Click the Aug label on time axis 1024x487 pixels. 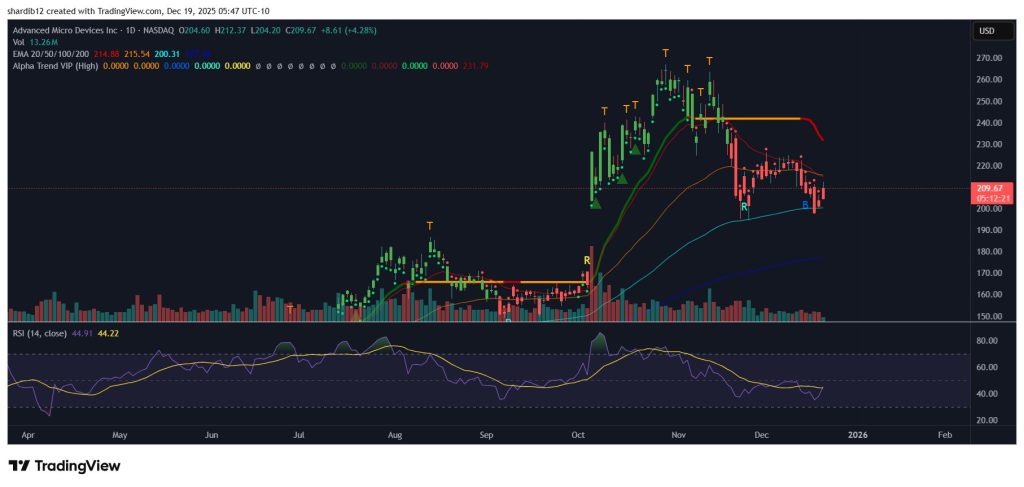[x=395, y=436]
